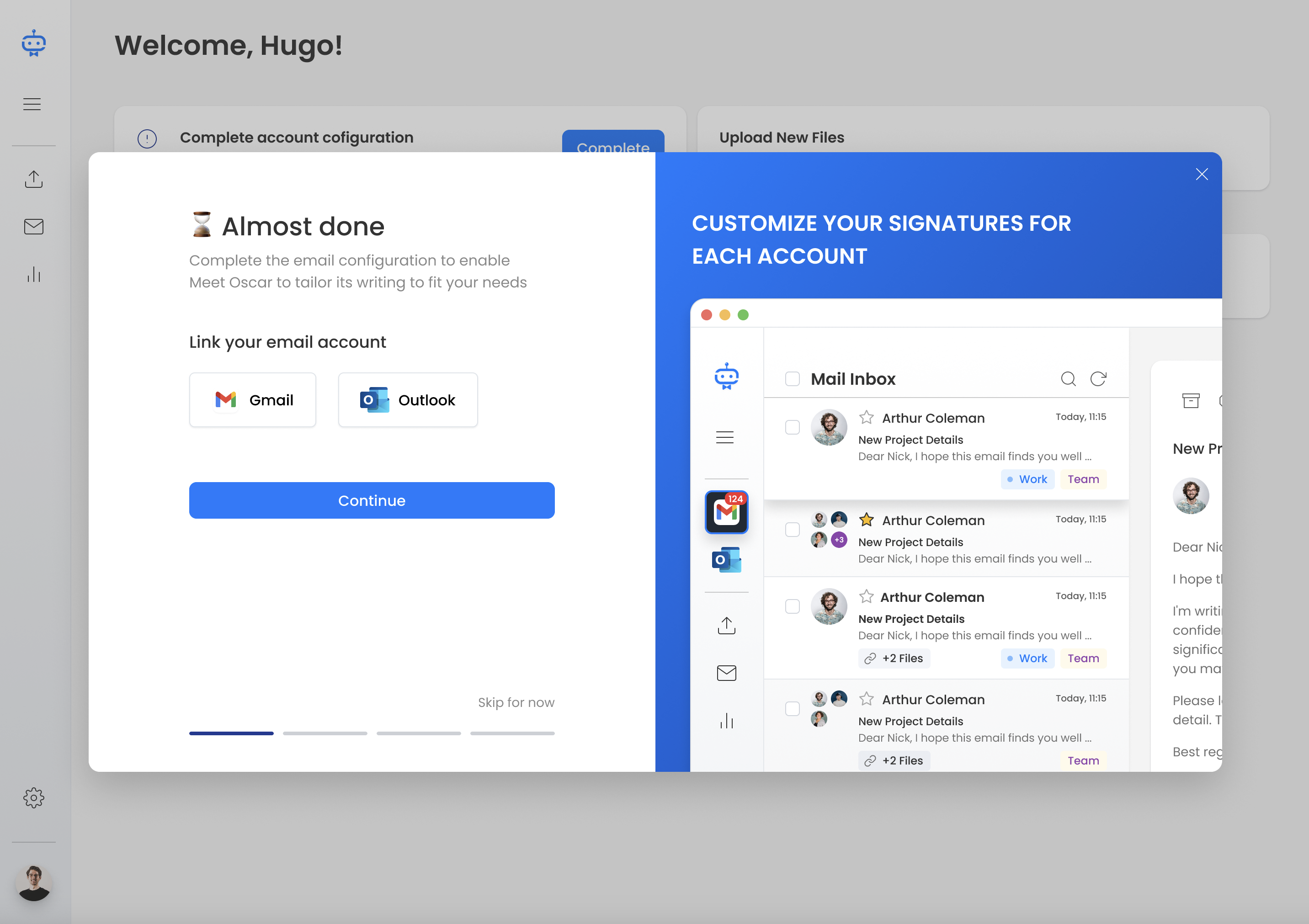Viewport: 1309px width, 924px height.
Task: Open the hamburger menu in sidebar
Action: [x=32, y=104]
